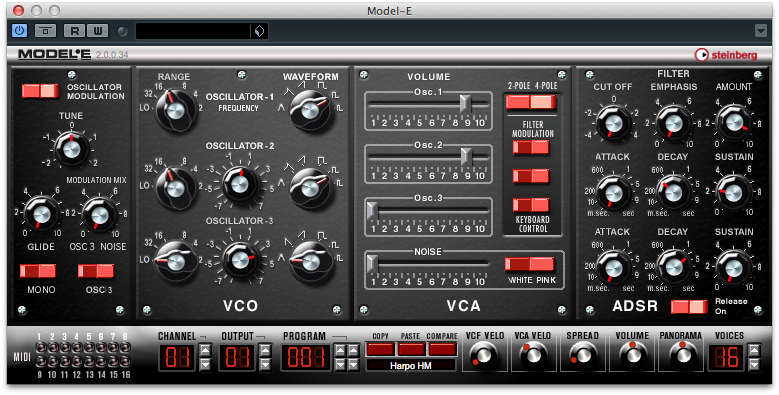Click the Osc.3 volume slider handle
The image size is (779, 395).
[372, 210]
